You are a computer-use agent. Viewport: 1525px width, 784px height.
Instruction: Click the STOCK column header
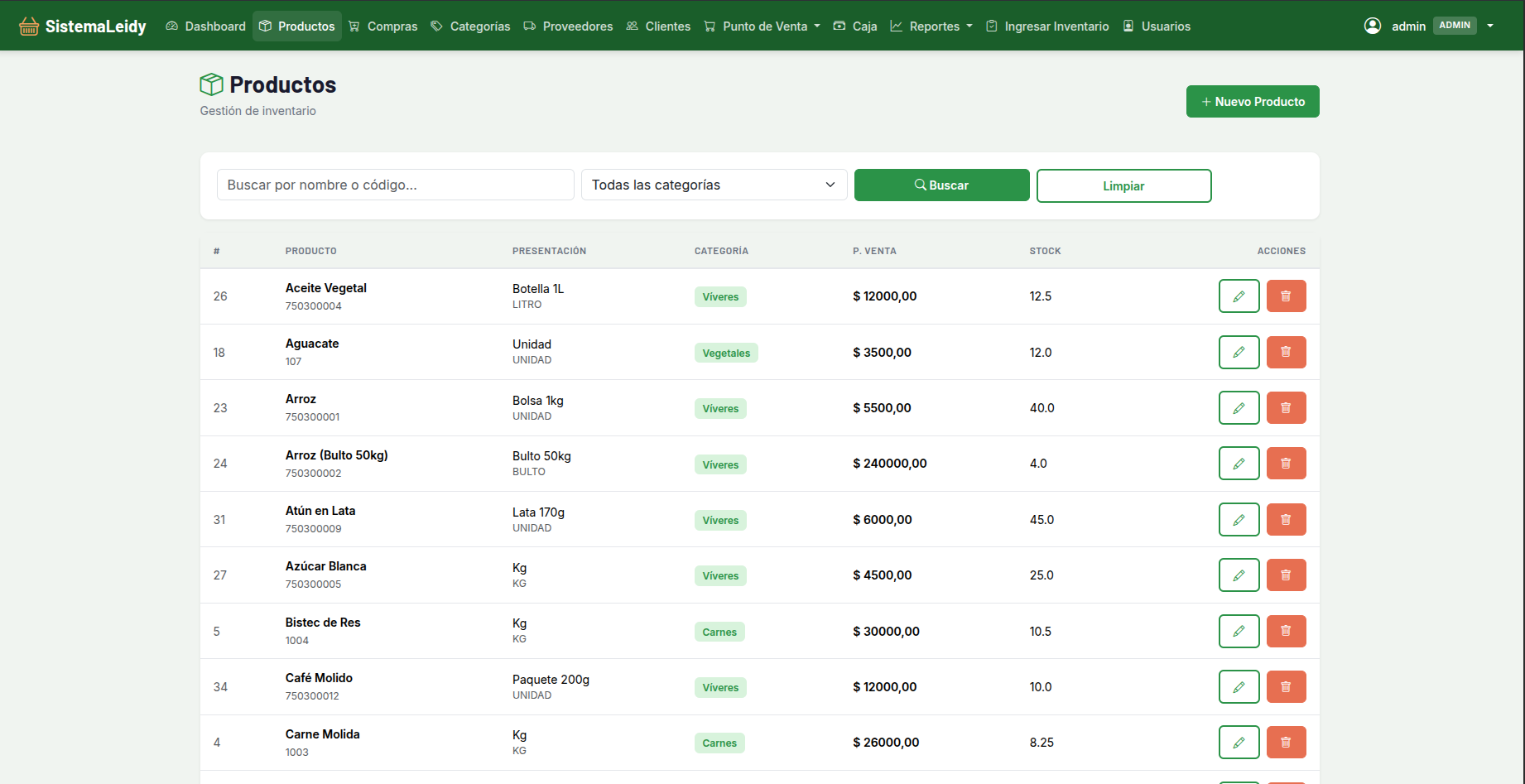(1045, 251)
